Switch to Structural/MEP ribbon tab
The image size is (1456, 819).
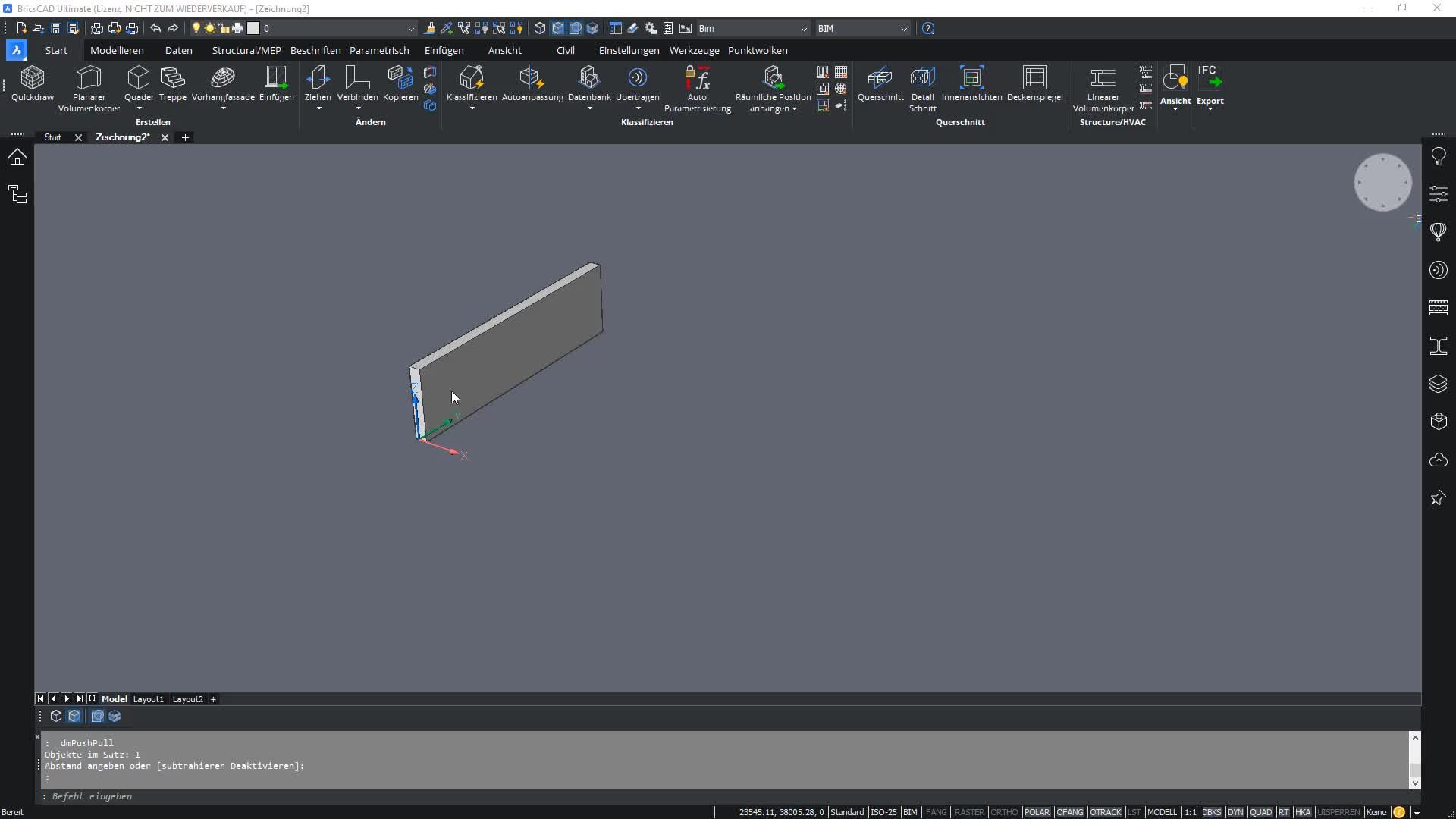[x=246, y=50]
